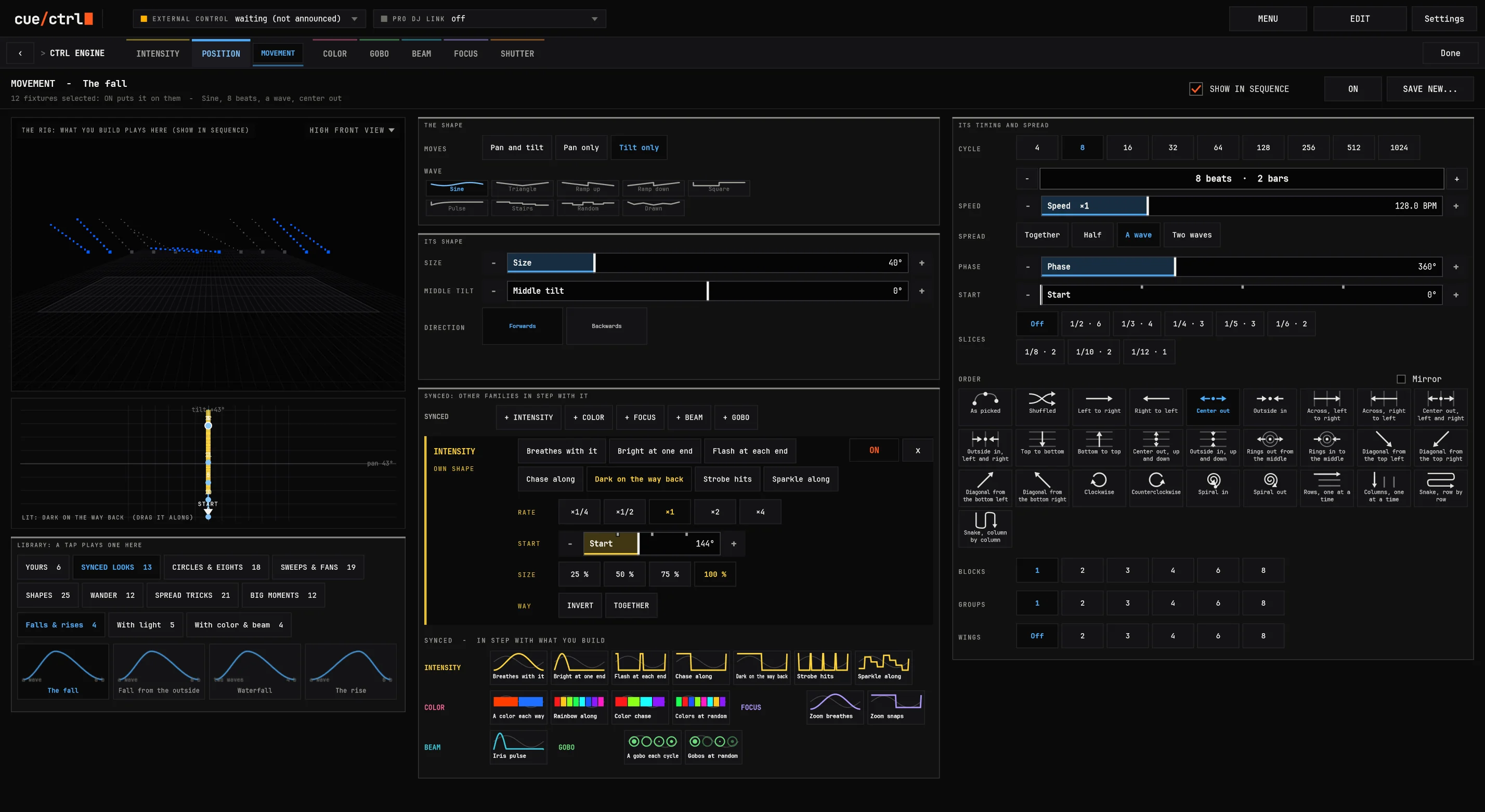Open the Pro DJ Link dropdown
The height and width of the screenshot is (812, 1485).
[489, 18]
